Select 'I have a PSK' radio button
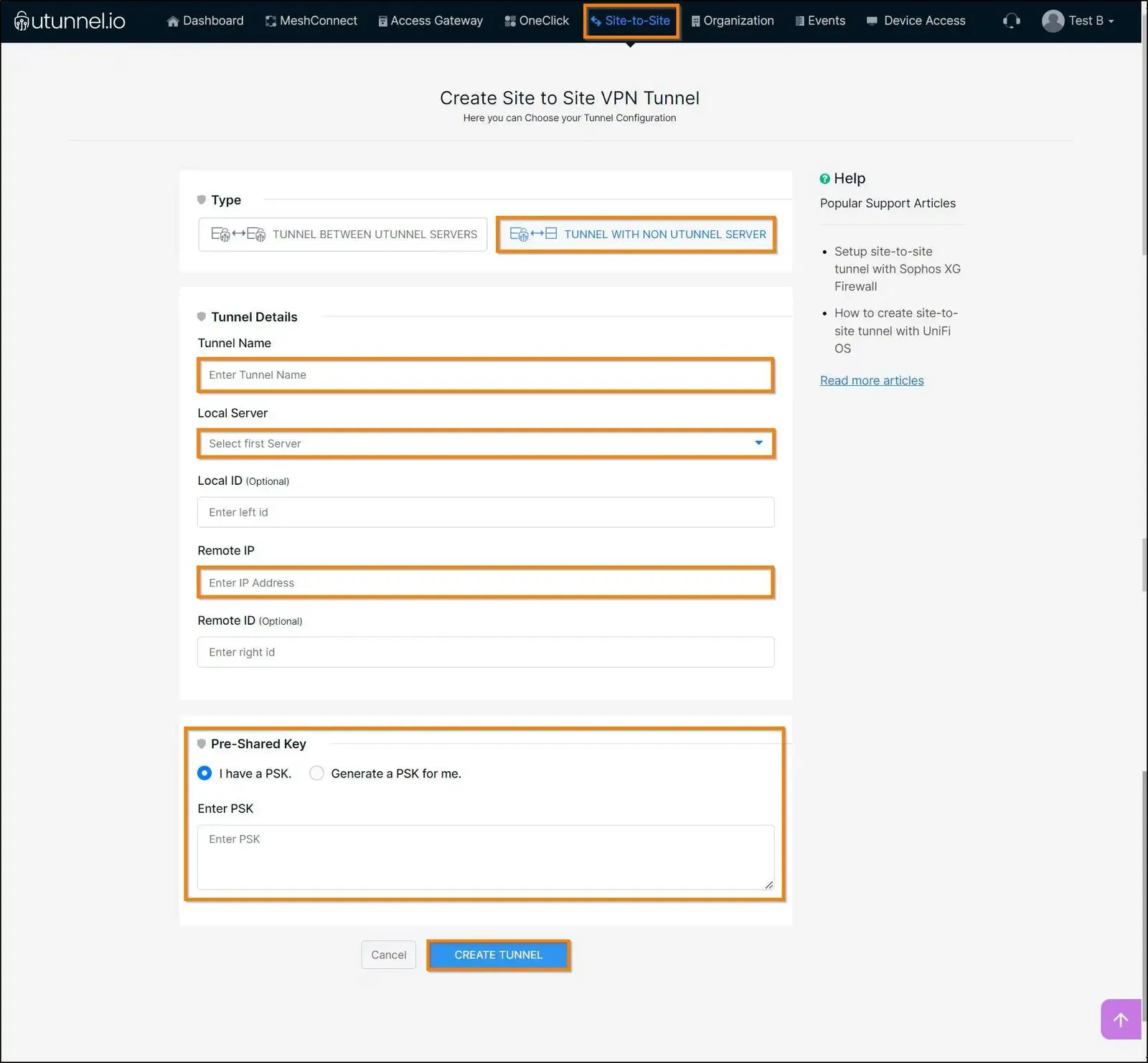 [204, 773]
